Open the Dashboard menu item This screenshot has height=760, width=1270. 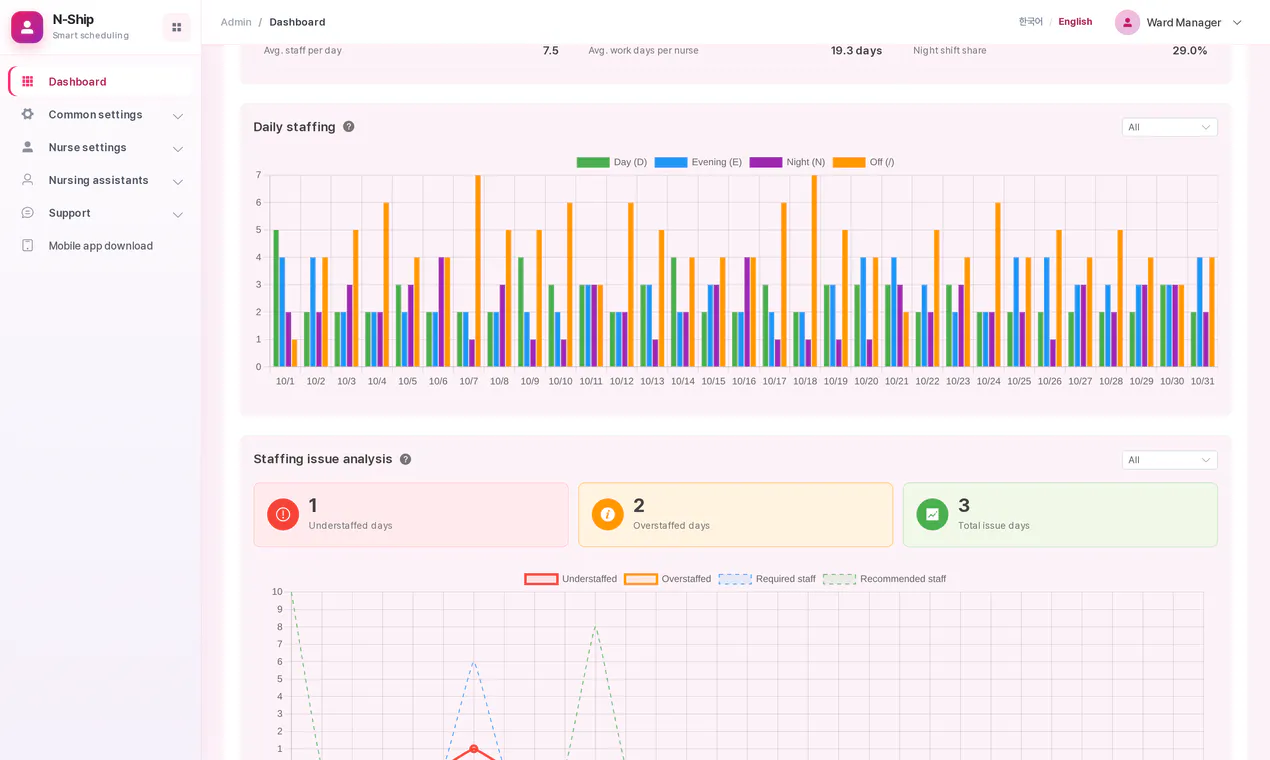100,82
